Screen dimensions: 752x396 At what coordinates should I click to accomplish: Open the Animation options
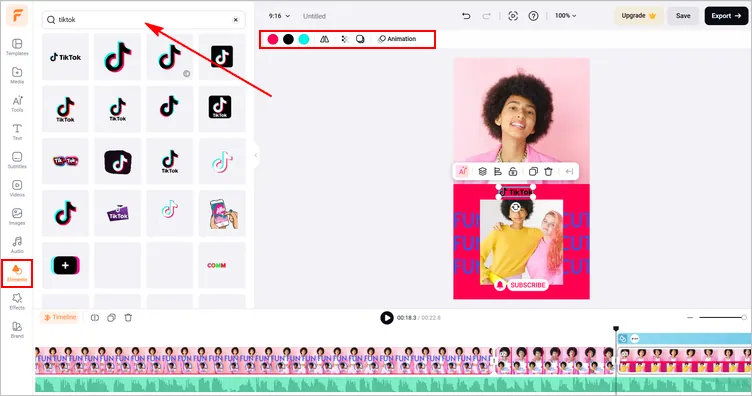coord(397,39)
